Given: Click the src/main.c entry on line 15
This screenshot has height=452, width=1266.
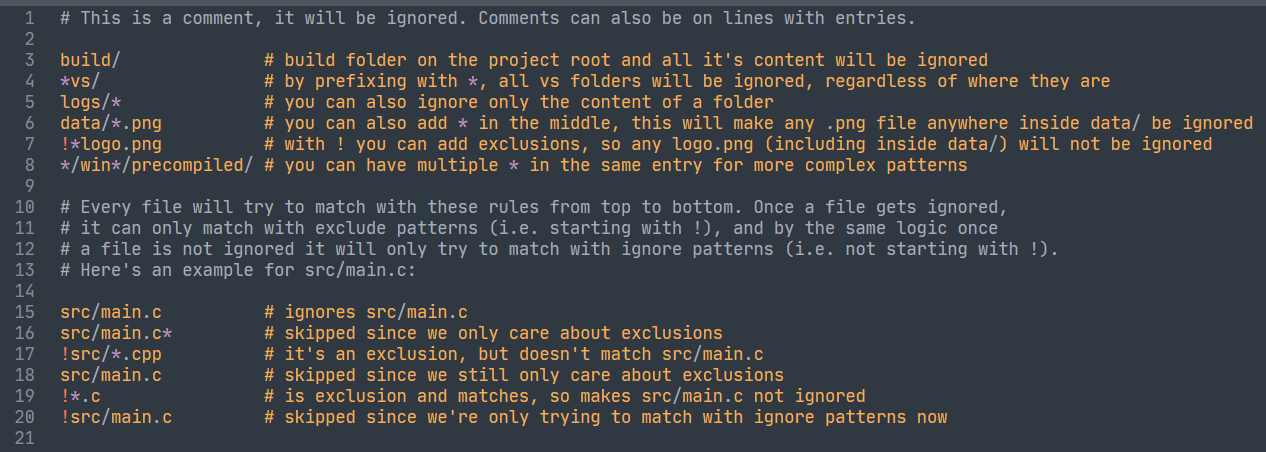Looking at the screenshot, I should point(110,312).
